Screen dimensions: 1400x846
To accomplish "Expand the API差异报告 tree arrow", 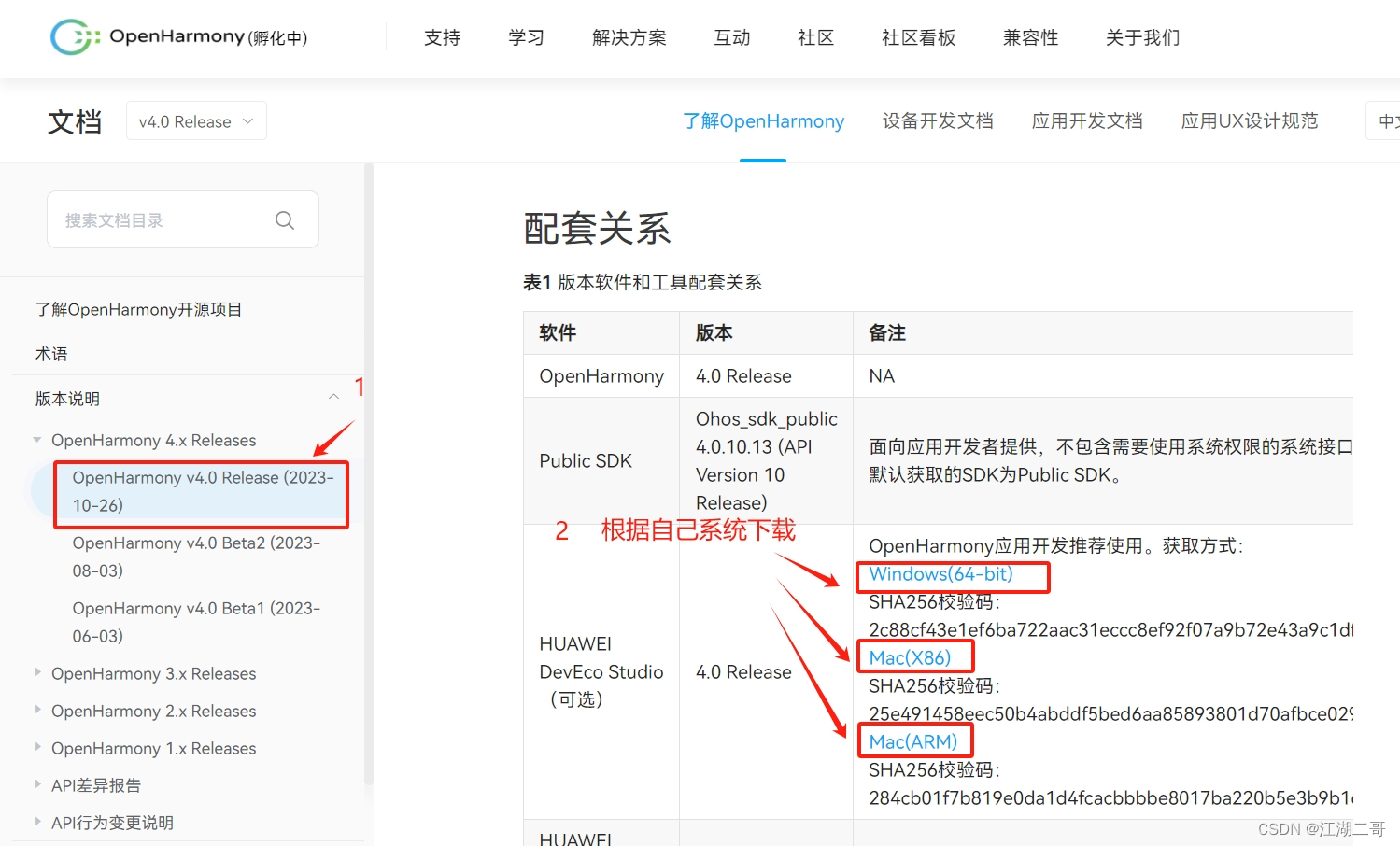I will pyautogui.click(x=37, y=784).
